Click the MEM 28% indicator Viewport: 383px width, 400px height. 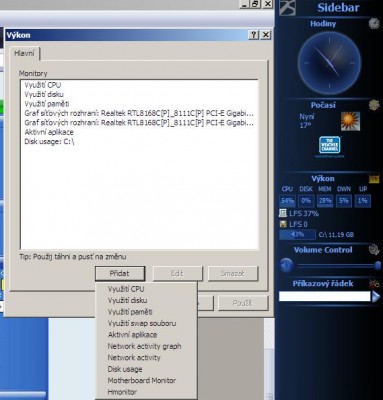coord(325,201)
